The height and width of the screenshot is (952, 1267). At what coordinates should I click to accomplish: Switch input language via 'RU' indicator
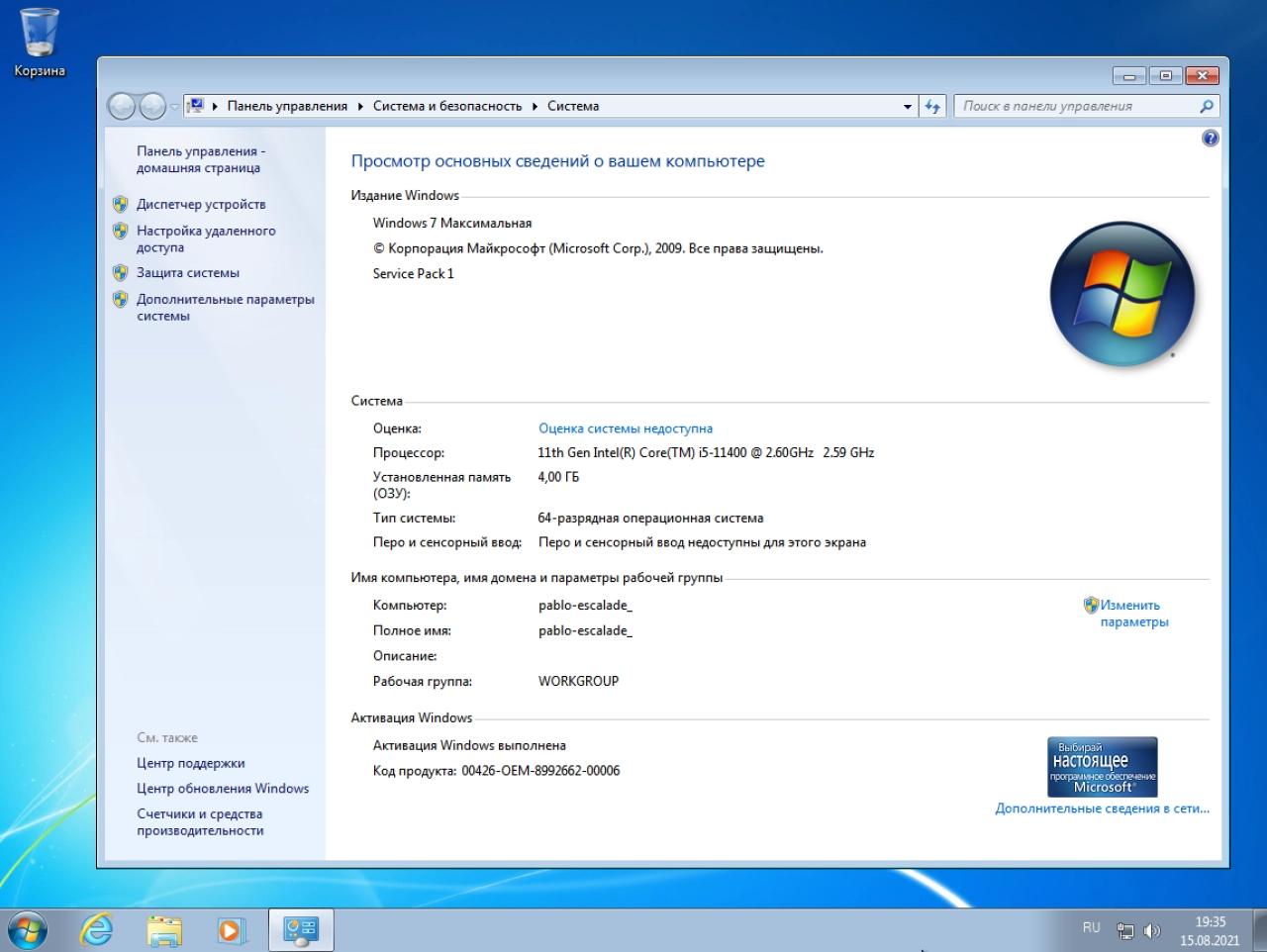pos(1091,928)
